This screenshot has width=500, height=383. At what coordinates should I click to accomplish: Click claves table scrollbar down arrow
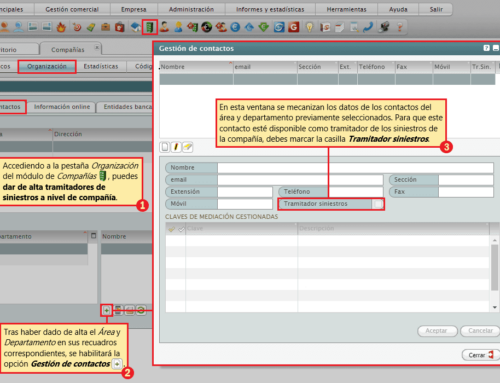(x=495, y=307)
